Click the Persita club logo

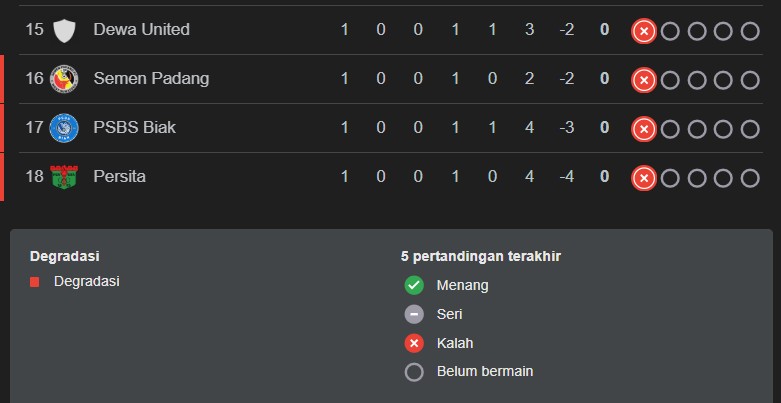click(64, 177)
